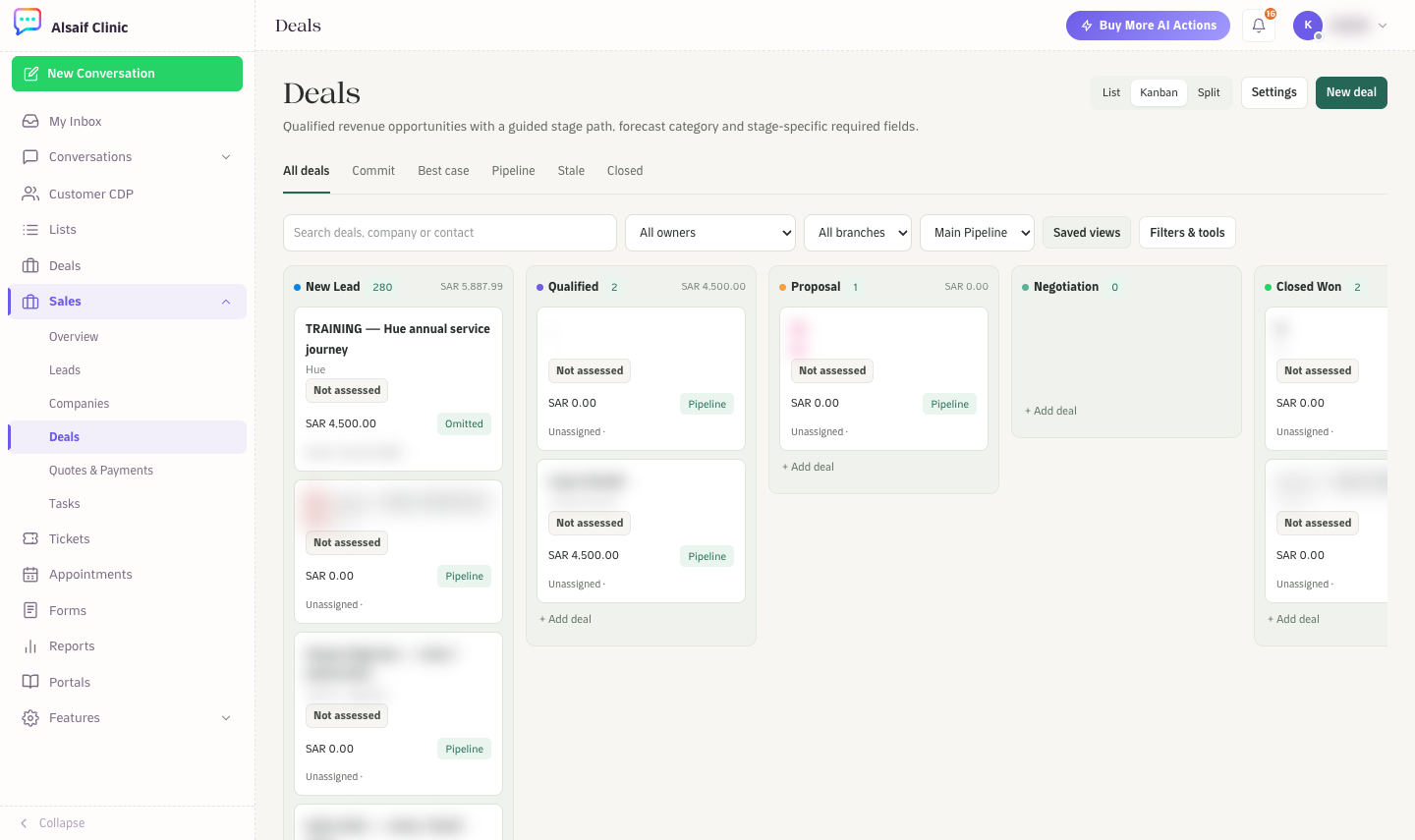Switch to Split view
This screenshot has width=1415, height=840.
1209,92
